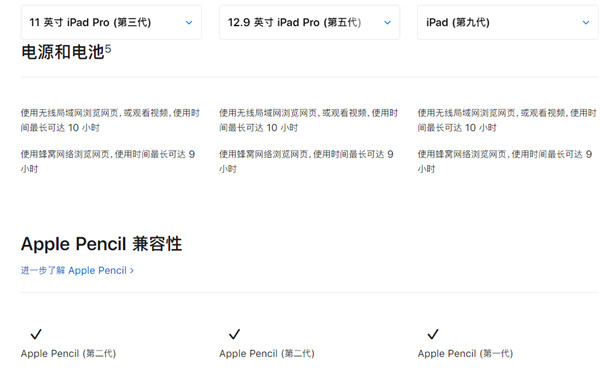The image size is (600, 375).
Task: Click checkmark above Apple Pencil (第一代)
Action: pos(433,334)
